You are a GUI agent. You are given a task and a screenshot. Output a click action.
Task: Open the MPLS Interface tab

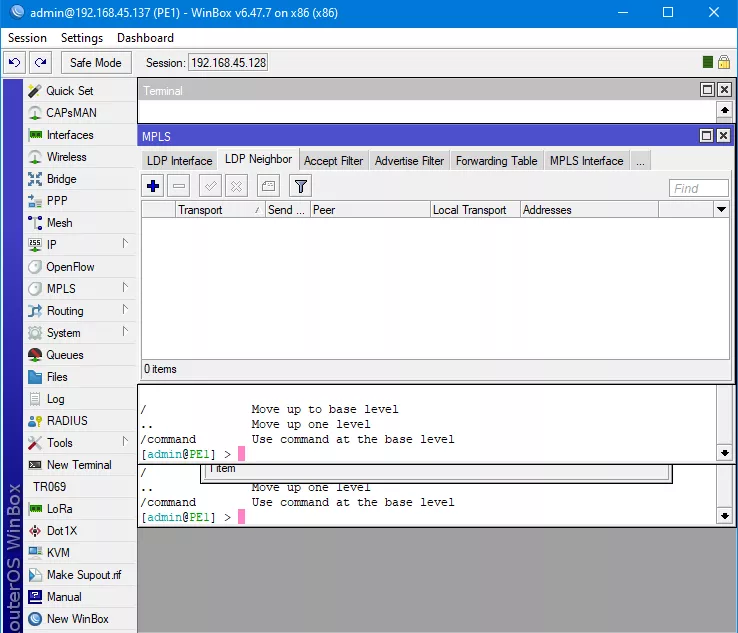pos(586,161)
